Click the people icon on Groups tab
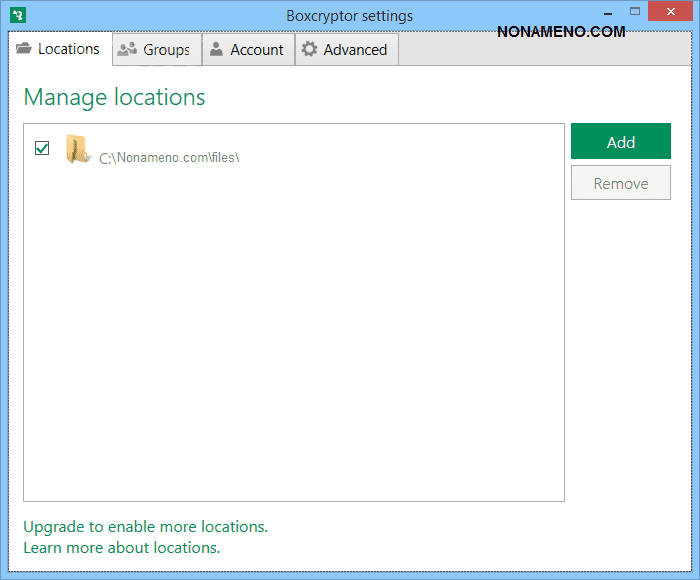 (x=127, y=50)
